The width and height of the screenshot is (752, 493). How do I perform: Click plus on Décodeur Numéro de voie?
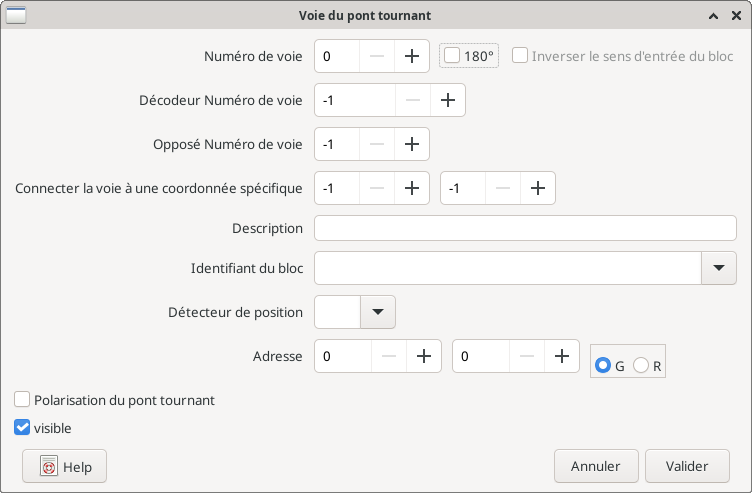pos(447,100)
